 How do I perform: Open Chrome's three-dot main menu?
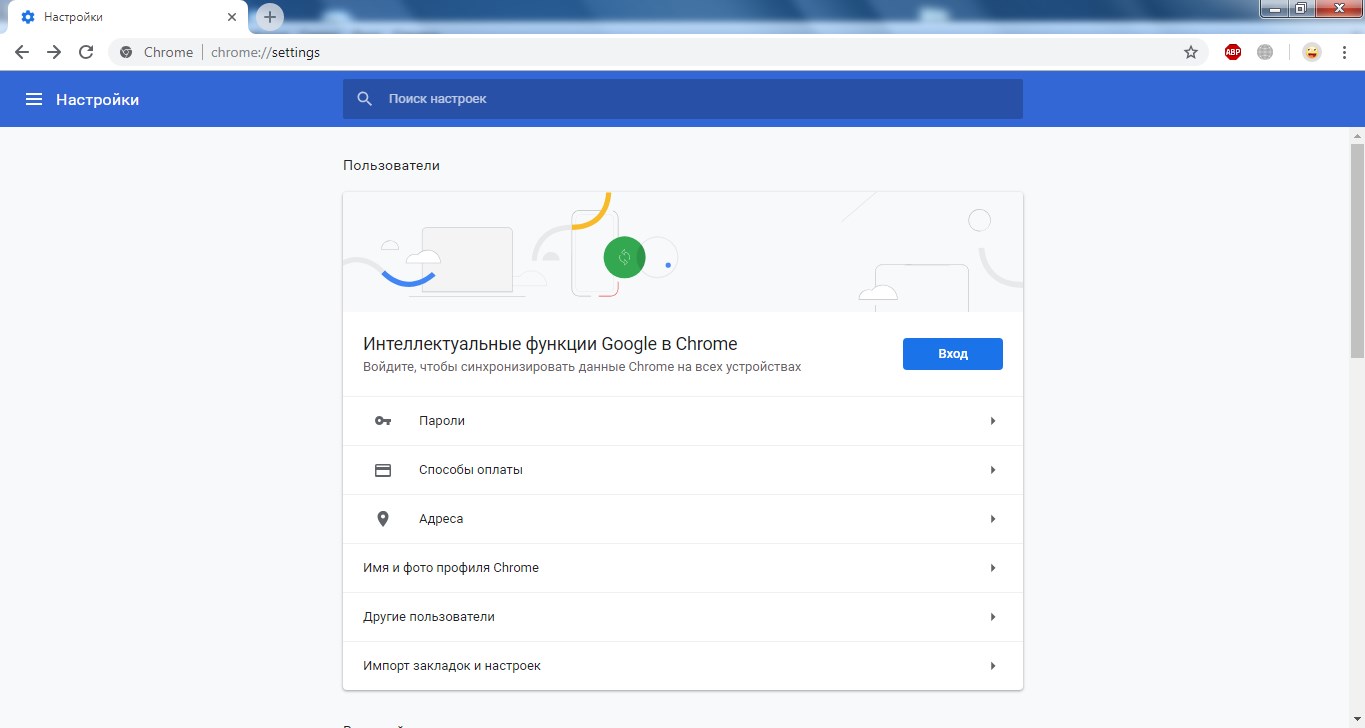point(1344,52)
